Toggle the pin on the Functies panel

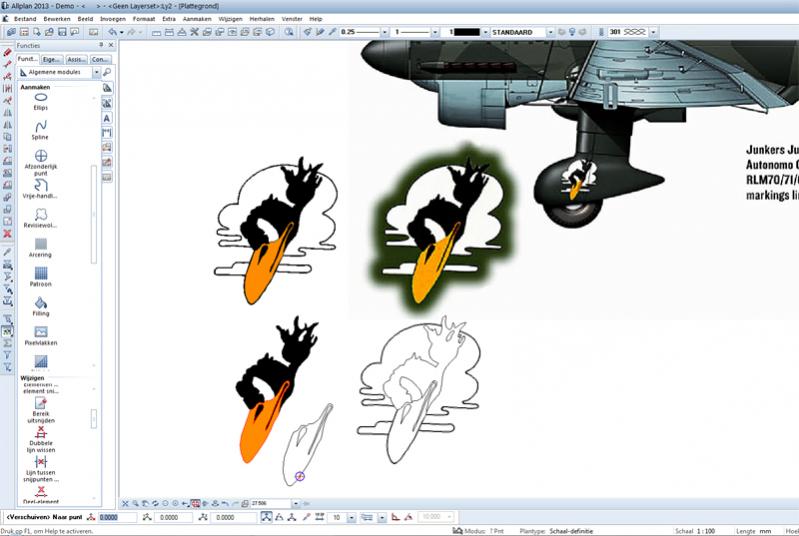101,45
